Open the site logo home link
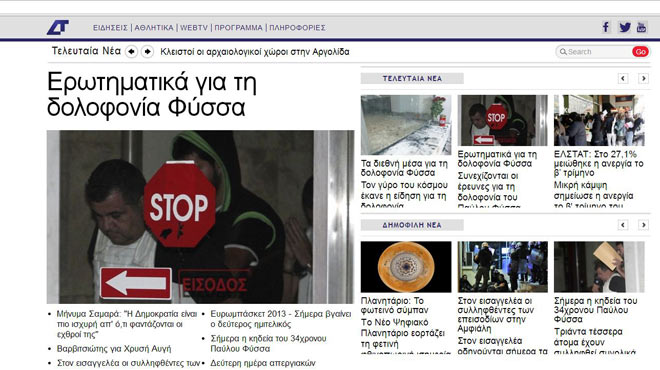 pos(58,27)
